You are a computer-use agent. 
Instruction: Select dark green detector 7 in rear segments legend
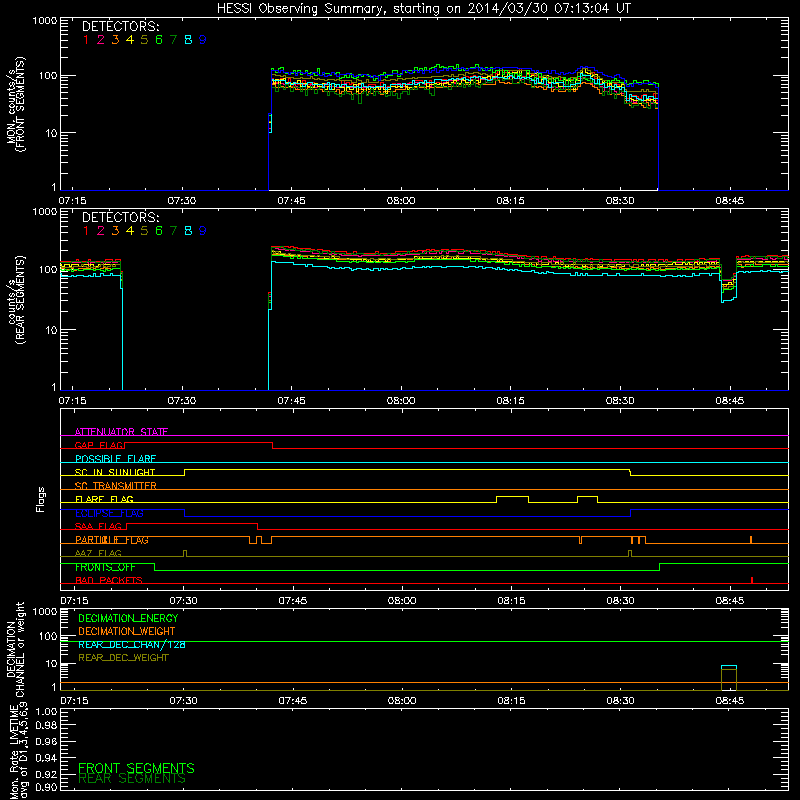(x=173, y=231)
